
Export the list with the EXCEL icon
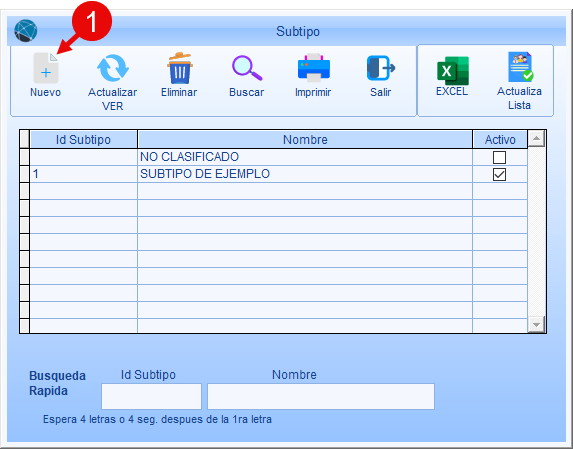453,71
